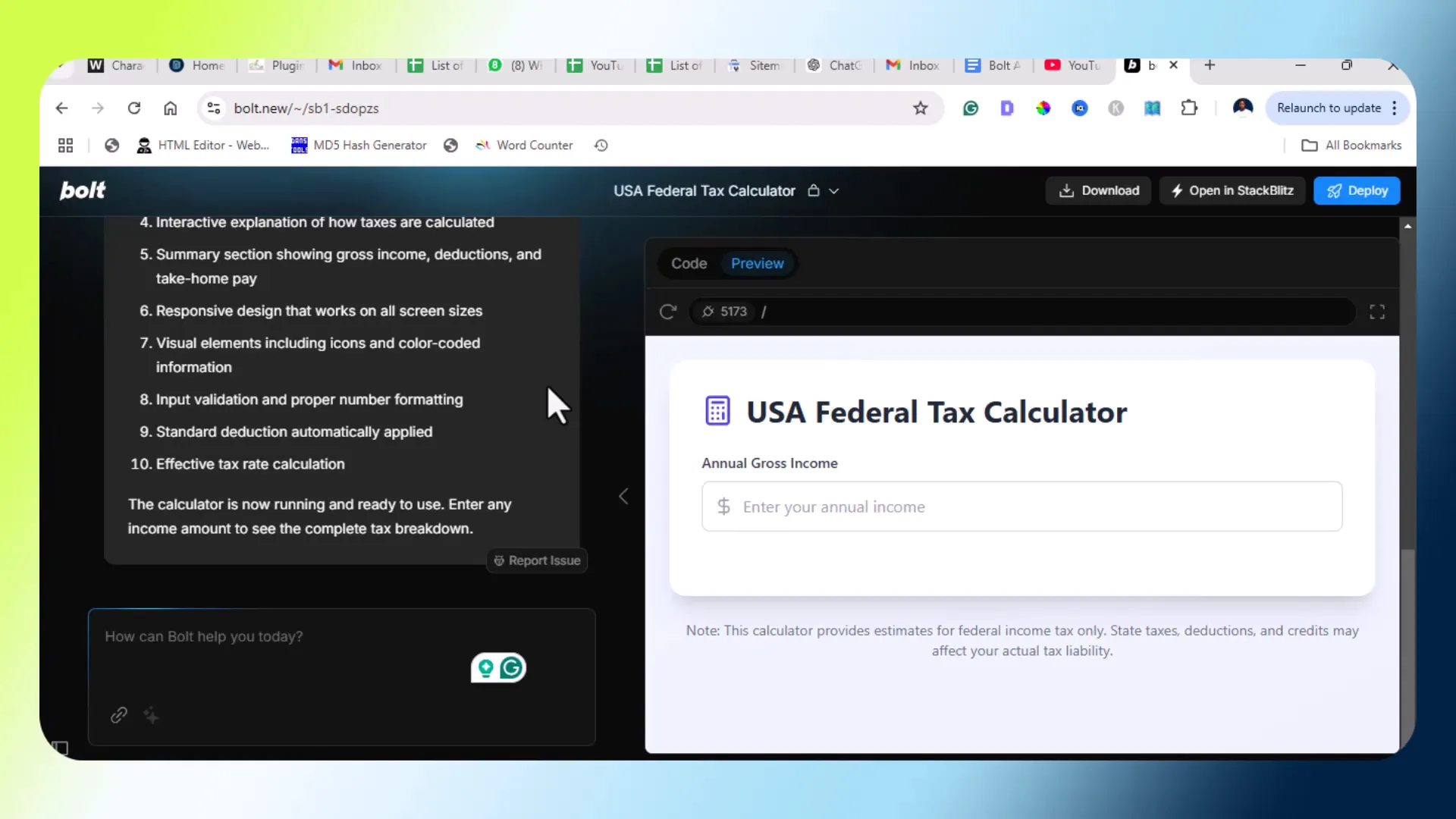Report an issue with the response
This screenshot has height=819, width=1456.
(537, 560)
